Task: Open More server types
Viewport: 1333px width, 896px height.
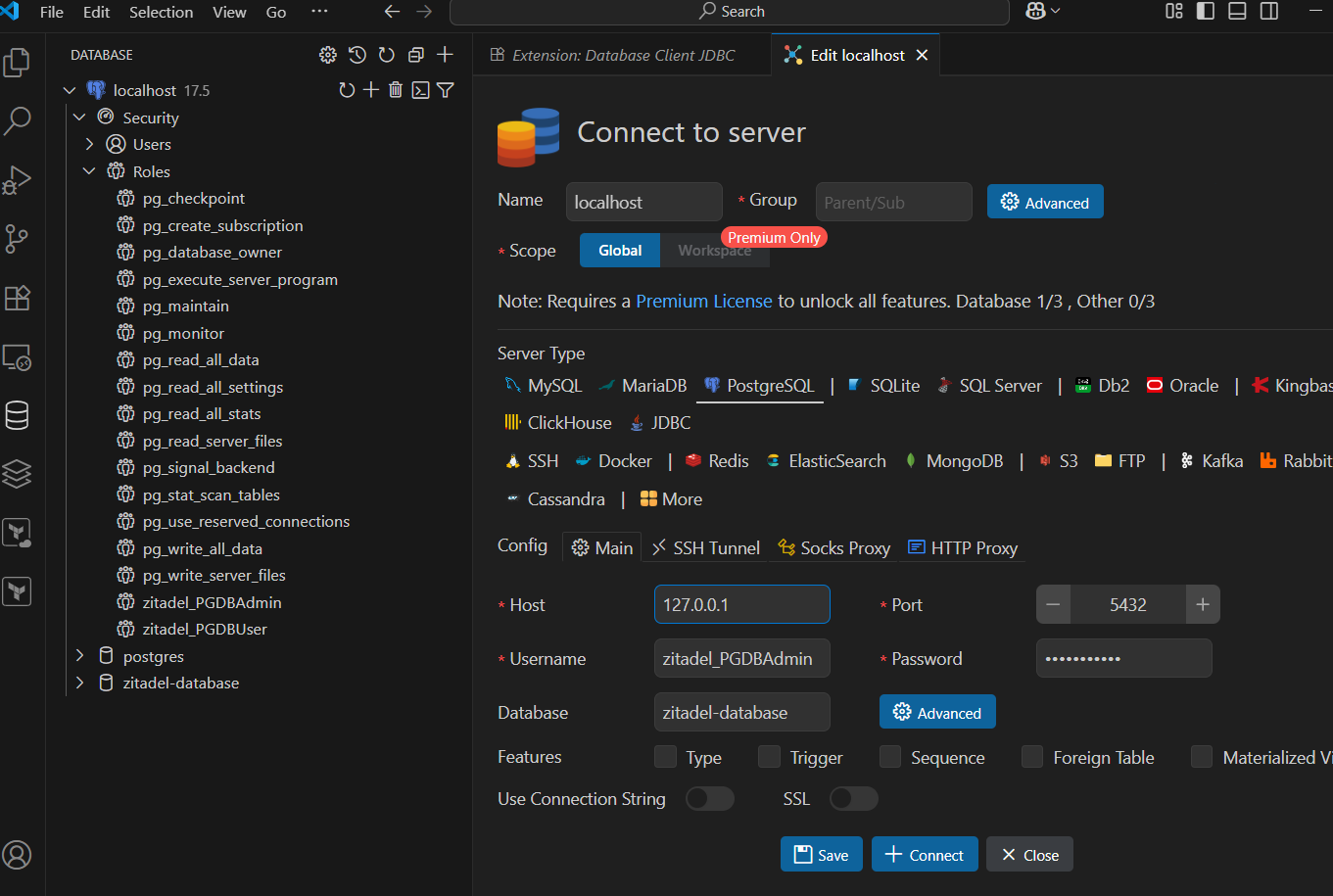Action: (x=671, y=499)
